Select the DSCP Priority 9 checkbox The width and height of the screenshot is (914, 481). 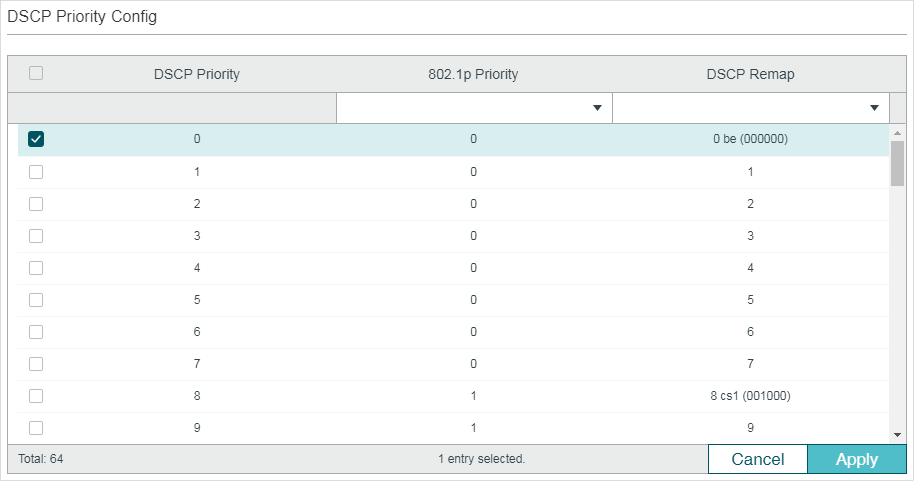pyautogui.click(x=36, y=428)
